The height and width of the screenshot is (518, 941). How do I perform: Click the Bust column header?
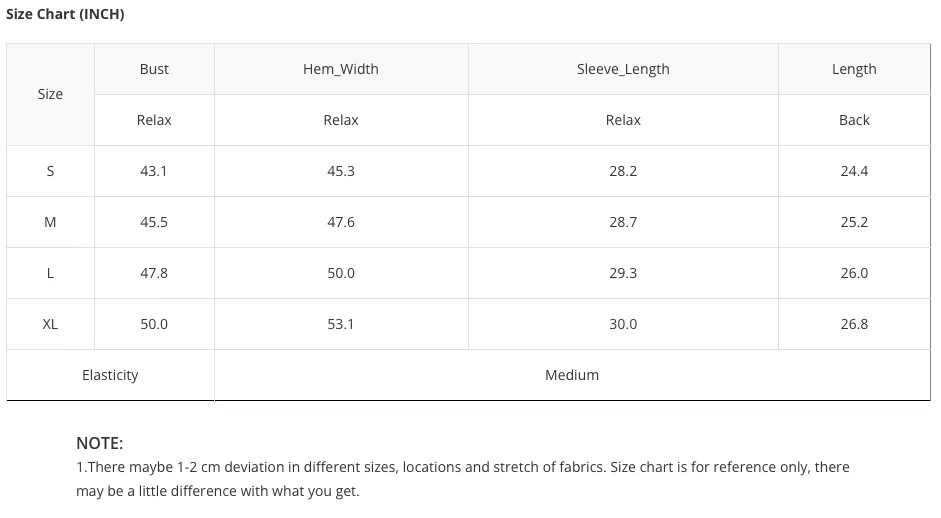pyautogui.click(x=154, y=69)
